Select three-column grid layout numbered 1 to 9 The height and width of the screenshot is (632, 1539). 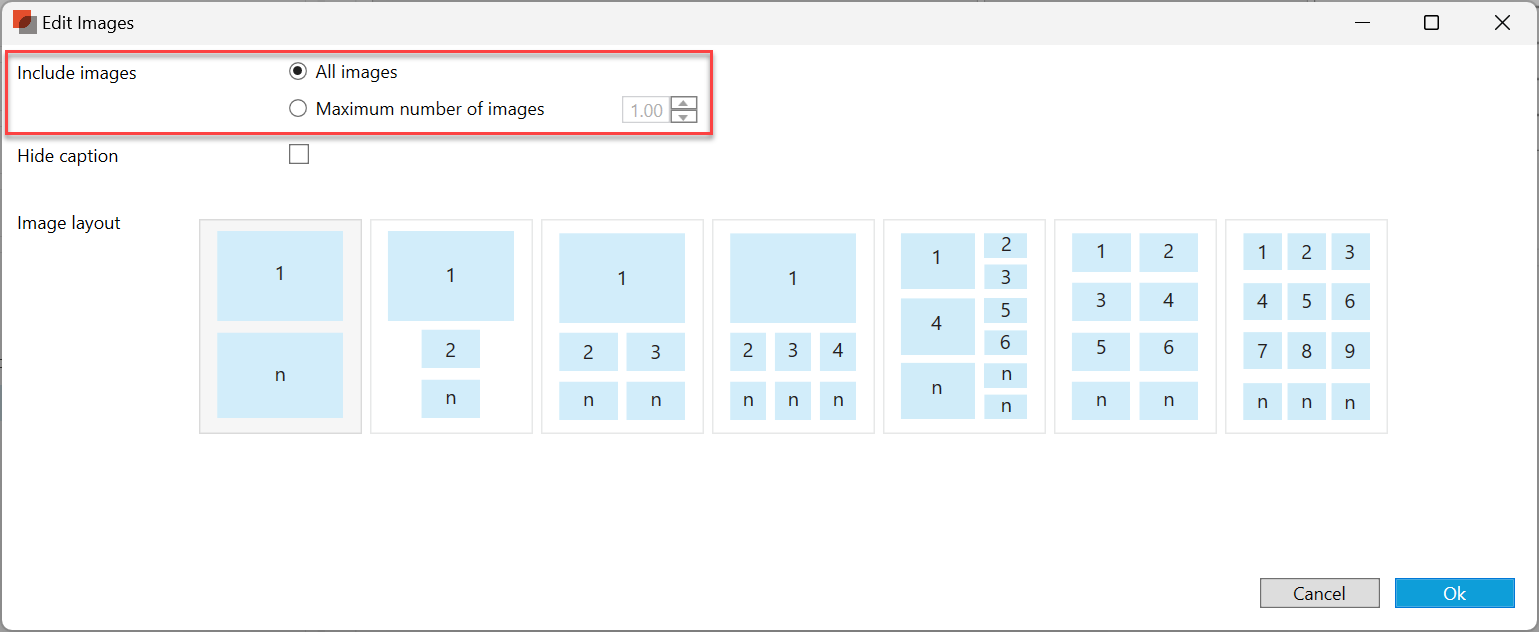1306,326
